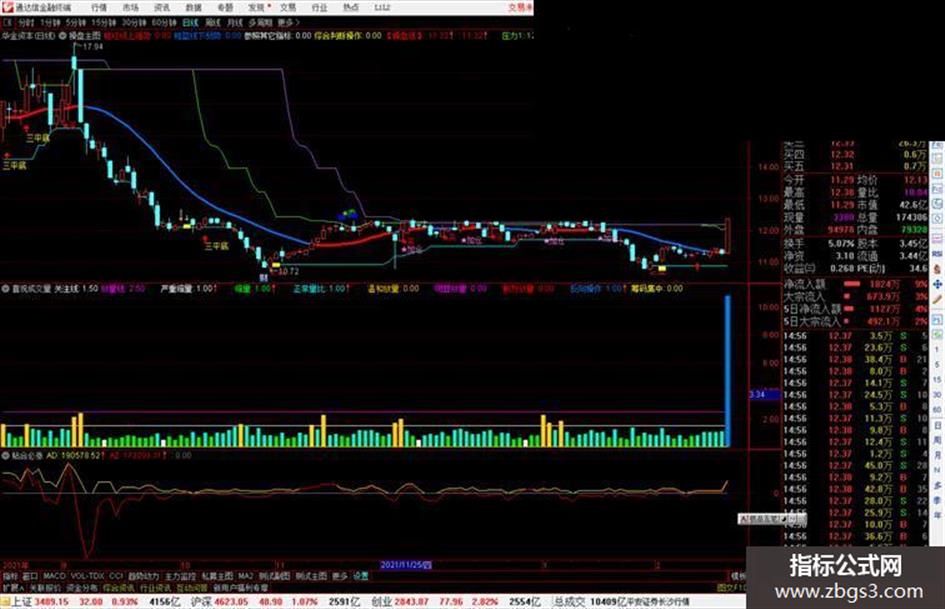Open the 行情 menu
This screenshot has height=609, width=945.
[99, 8]
